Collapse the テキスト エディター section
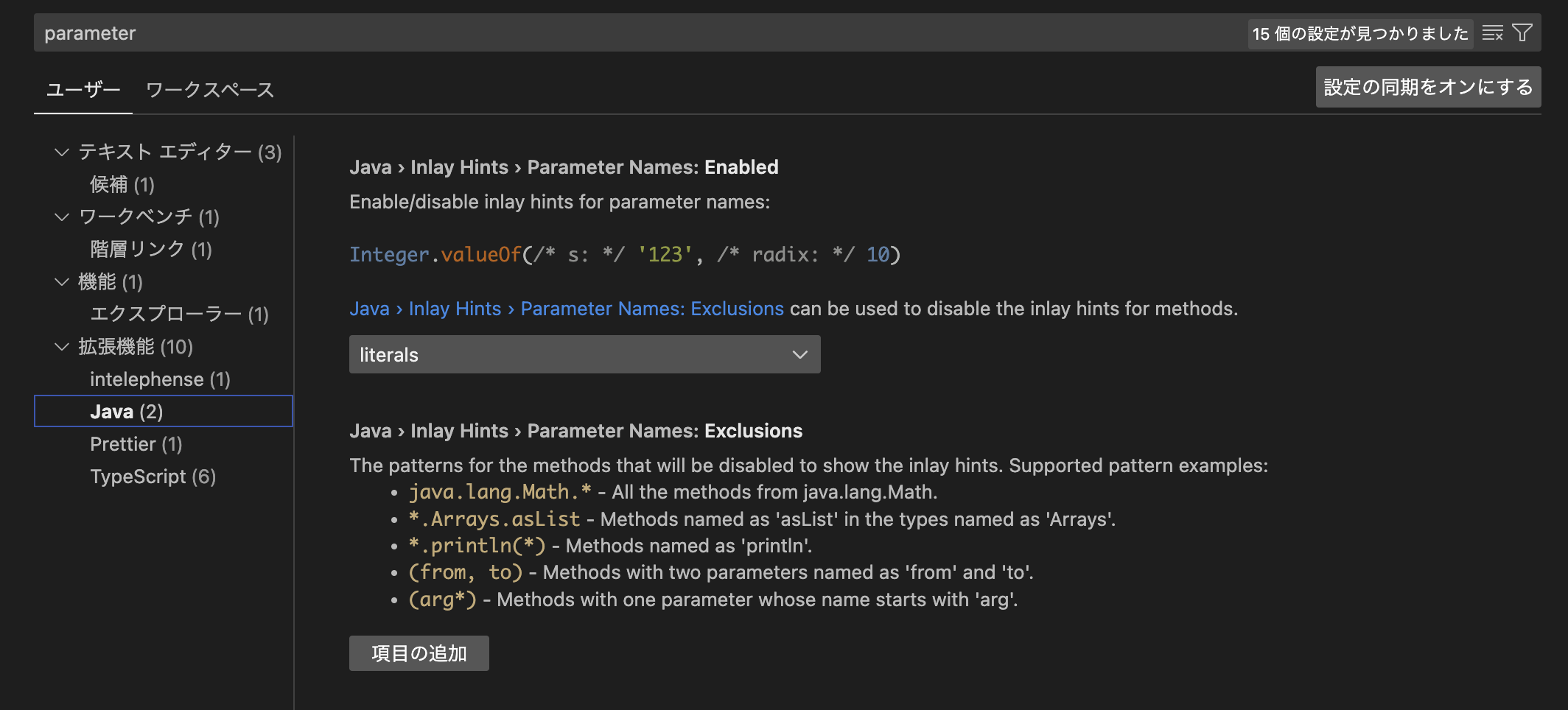This screenshot has width=1568, height=710. pyautogui.click(x=61, y=152)
